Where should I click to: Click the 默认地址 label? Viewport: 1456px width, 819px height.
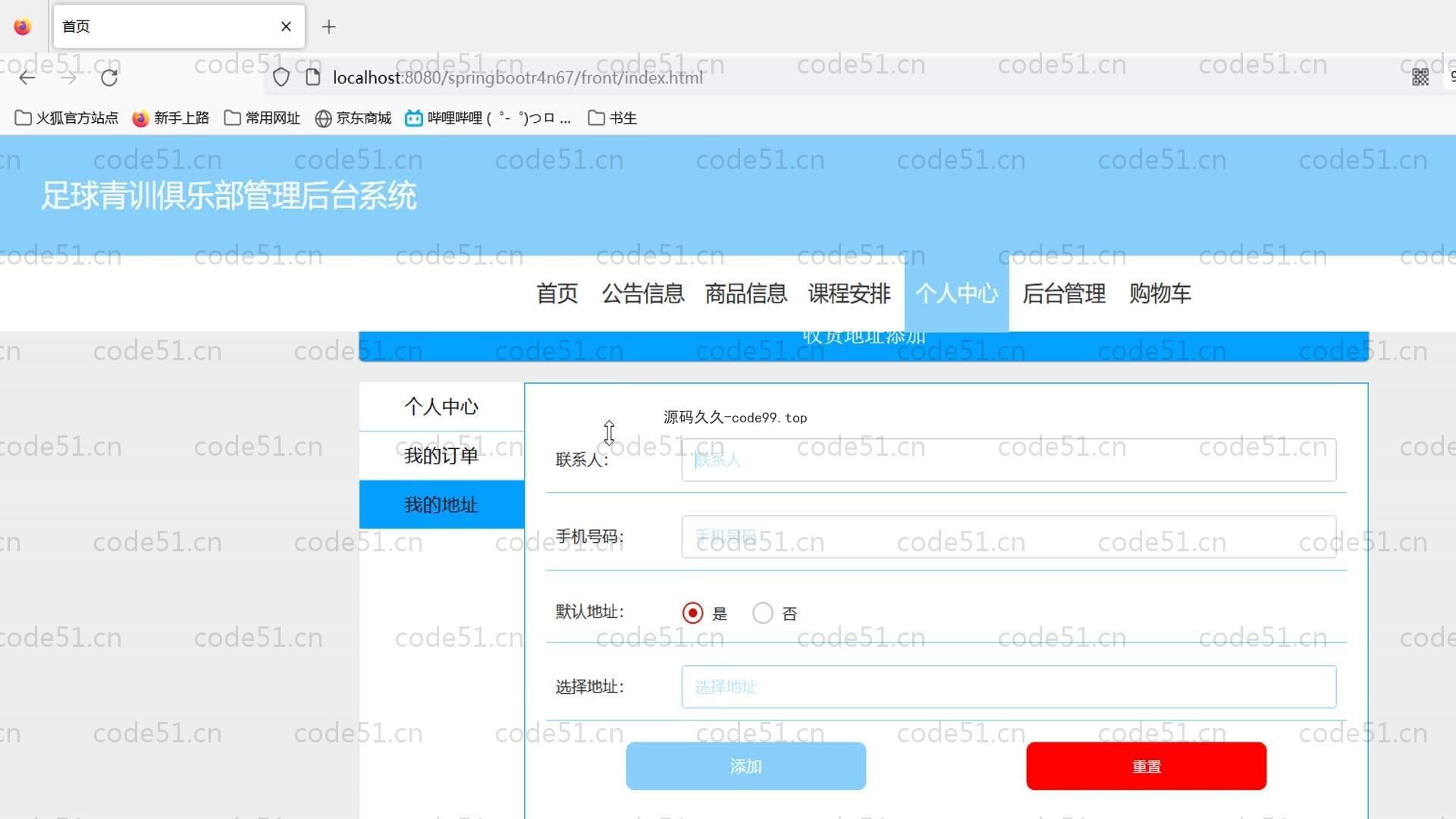(x=589, y=612)
